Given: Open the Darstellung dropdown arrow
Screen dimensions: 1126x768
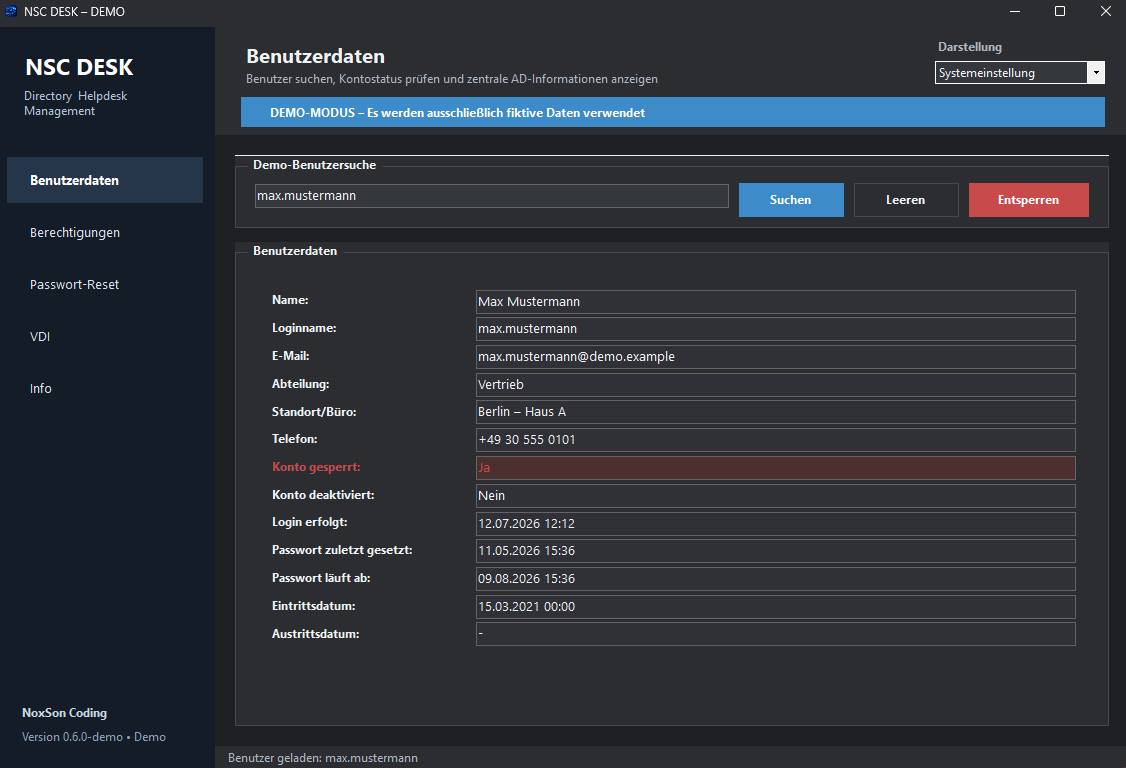Looking at the screenshot, I should [1096, 73].
